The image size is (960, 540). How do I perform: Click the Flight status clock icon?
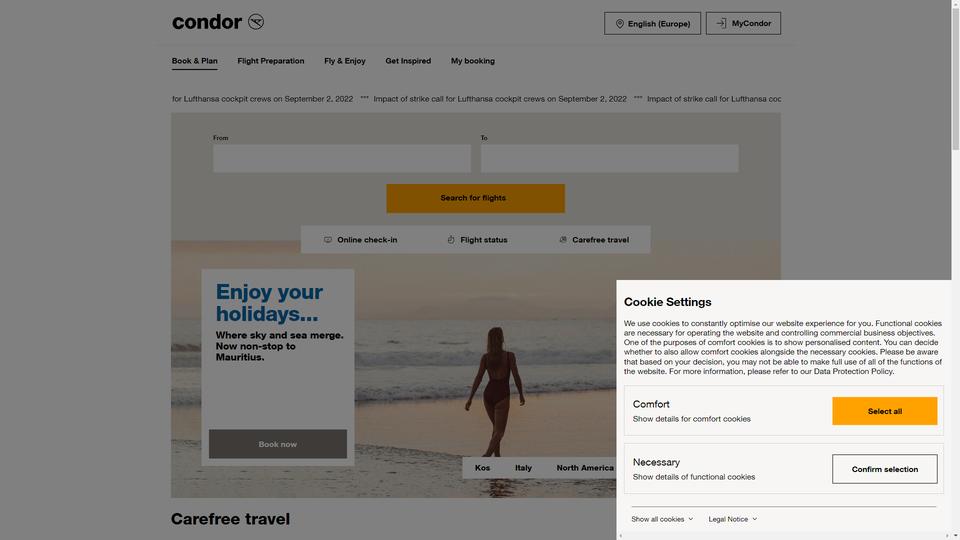[451, 240]
